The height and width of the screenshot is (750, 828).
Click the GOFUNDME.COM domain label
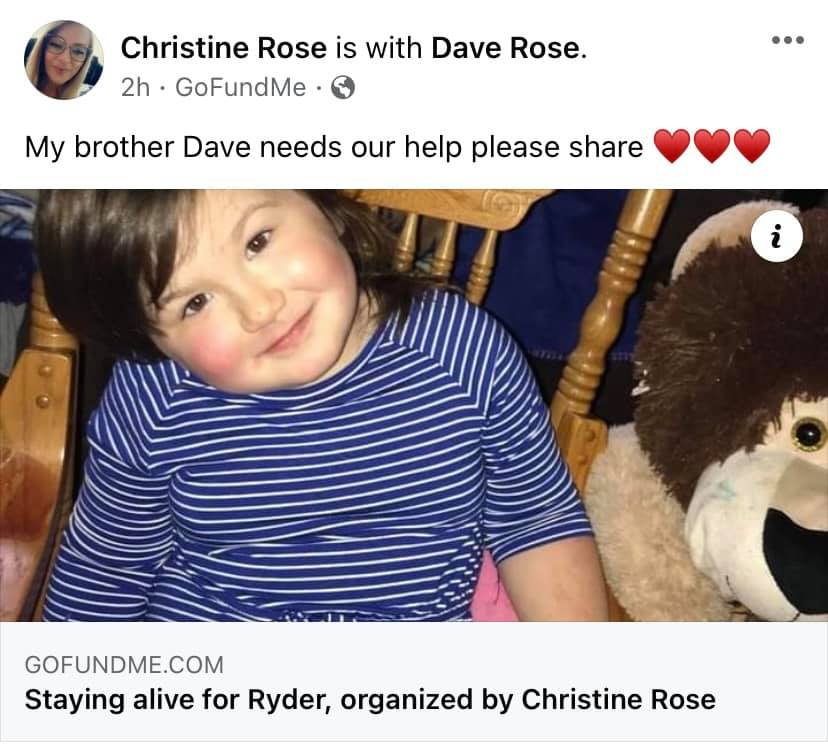(x=124, y=664)
